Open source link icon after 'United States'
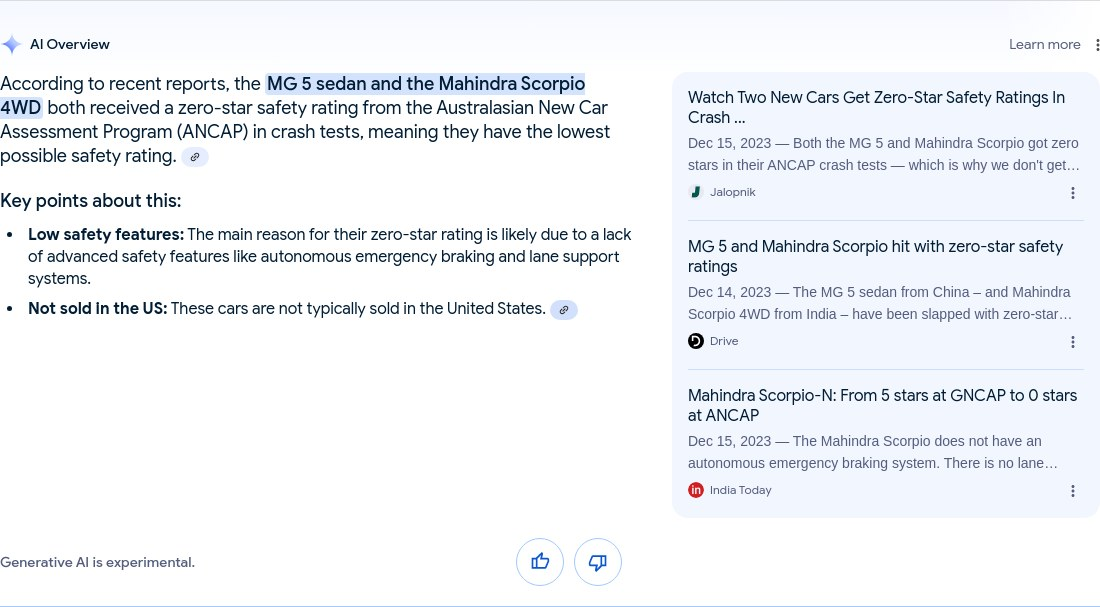This screenshot has height=607, width=1100. (x=563, y=309)
